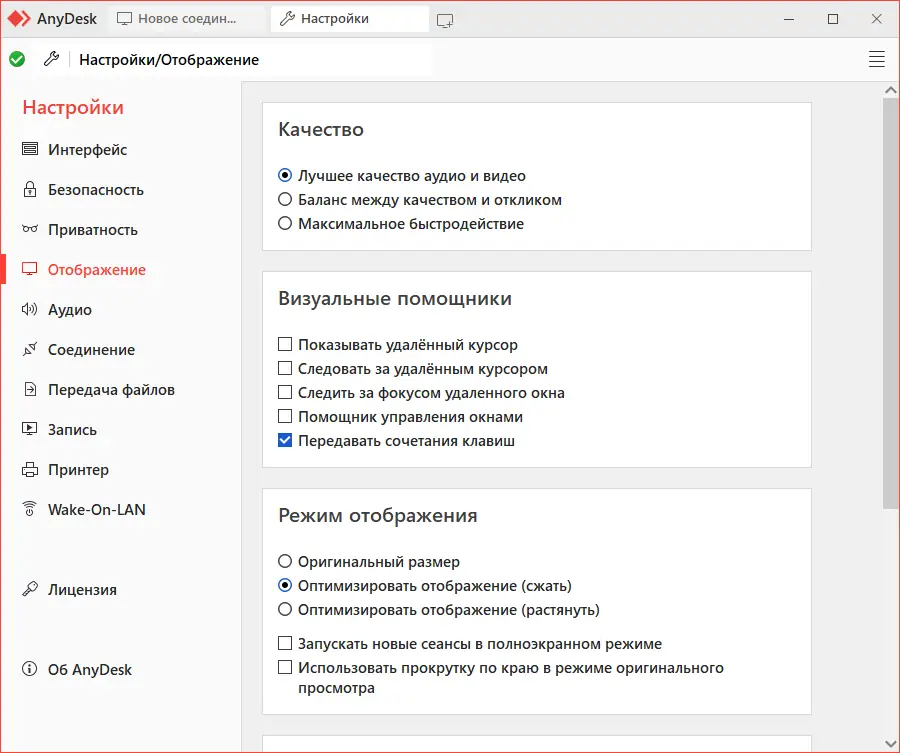Click the Принтер printer icon
The height and width of the screenshot is (753, 900).
pos(30,470)
